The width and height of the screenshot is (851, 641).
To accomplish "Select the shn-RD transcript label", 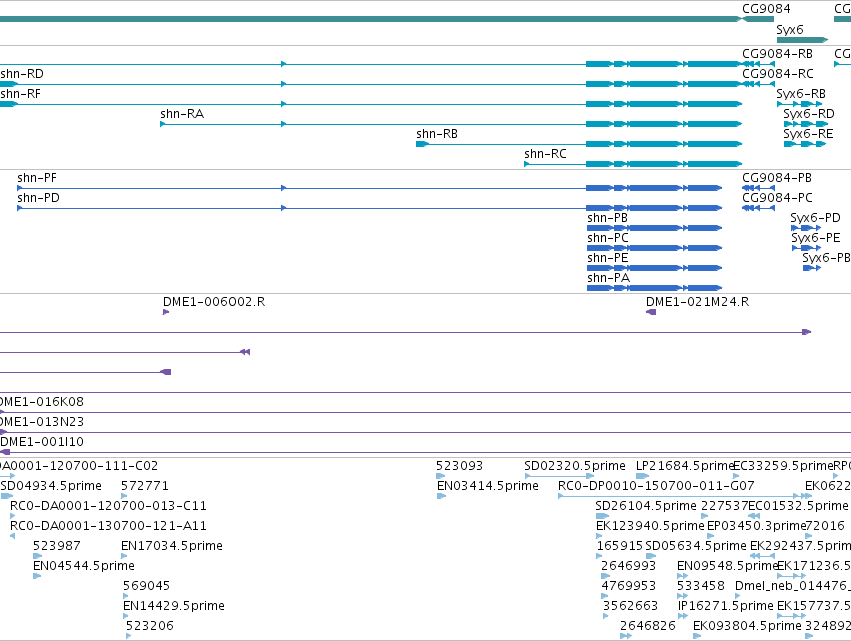I will point(22,74).
